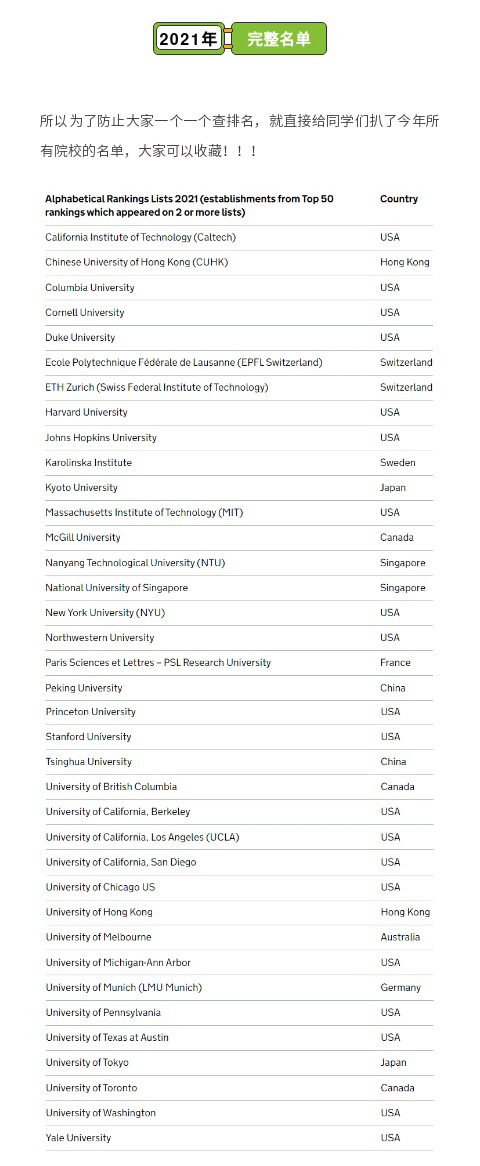Click Massachusetts Institute of Technology (MIT)
480x1166 pixels.
[144, 512]
